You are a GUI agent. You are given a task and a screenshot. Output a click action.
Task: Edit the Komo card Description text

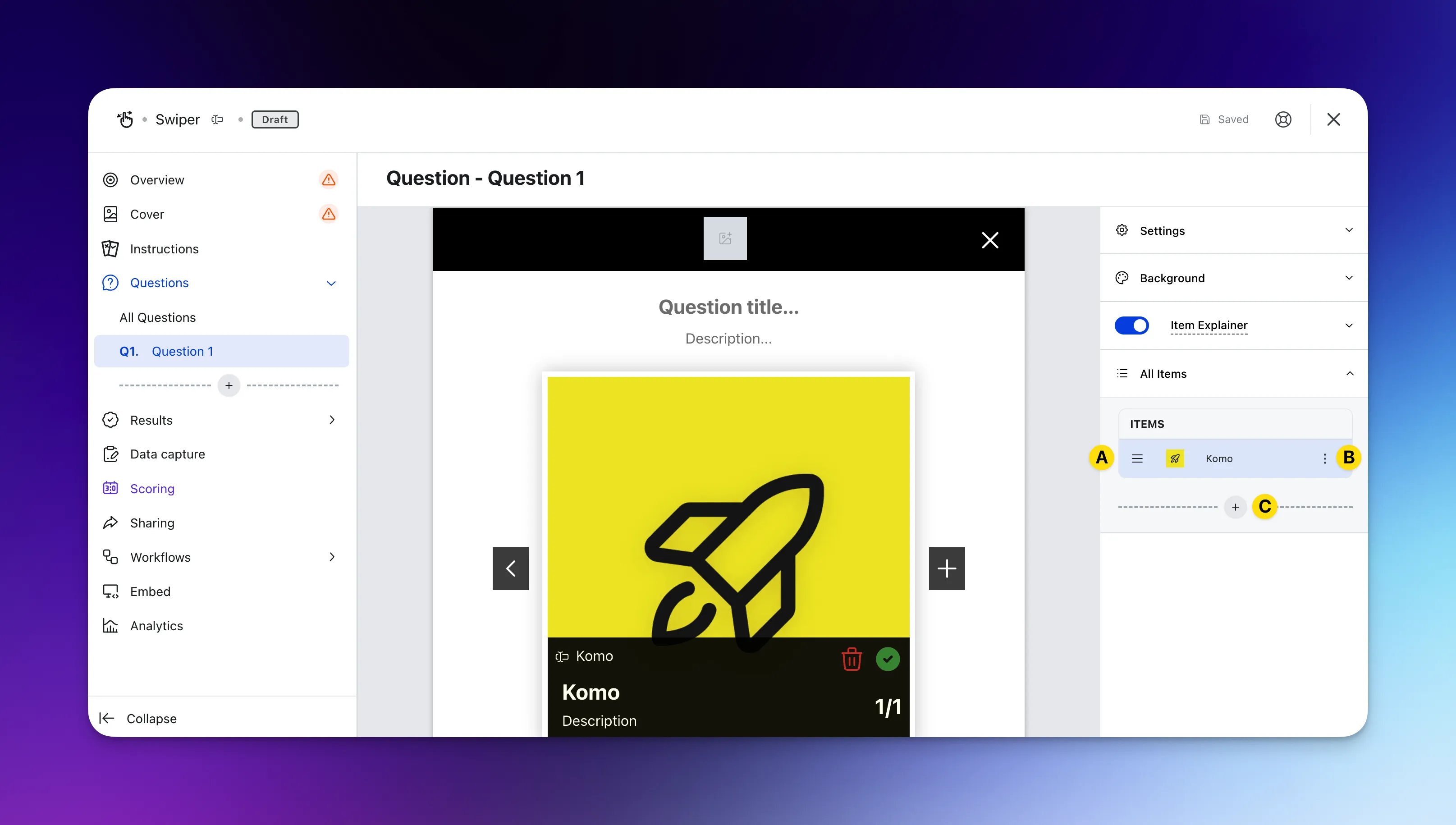(600, 721)
